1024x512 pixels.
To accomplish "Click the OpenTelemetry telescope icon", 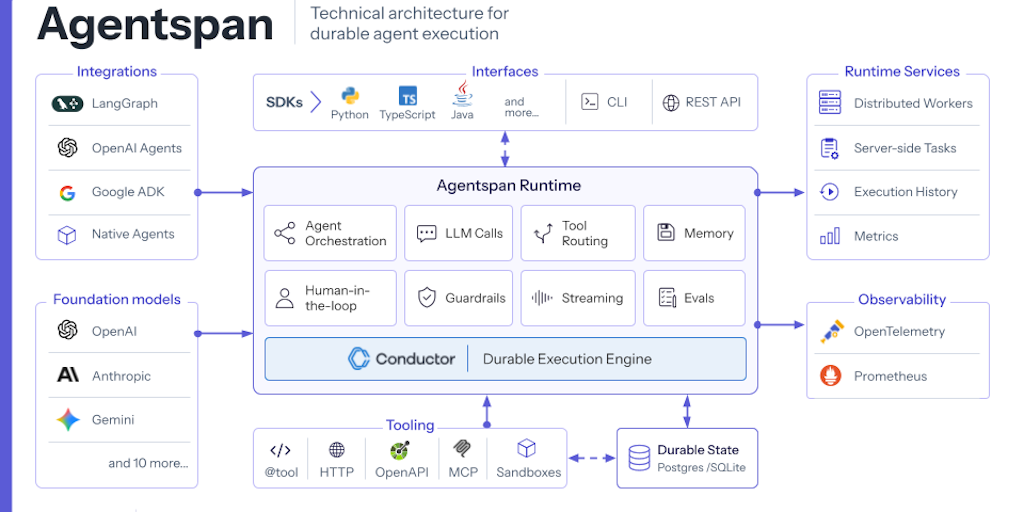I will click(x=833, y=332).
